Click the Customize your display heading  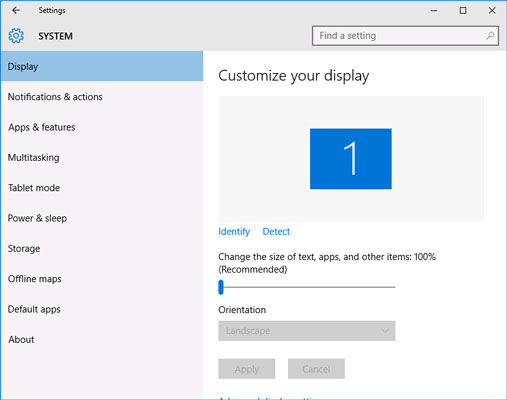[x=294, y=76]
